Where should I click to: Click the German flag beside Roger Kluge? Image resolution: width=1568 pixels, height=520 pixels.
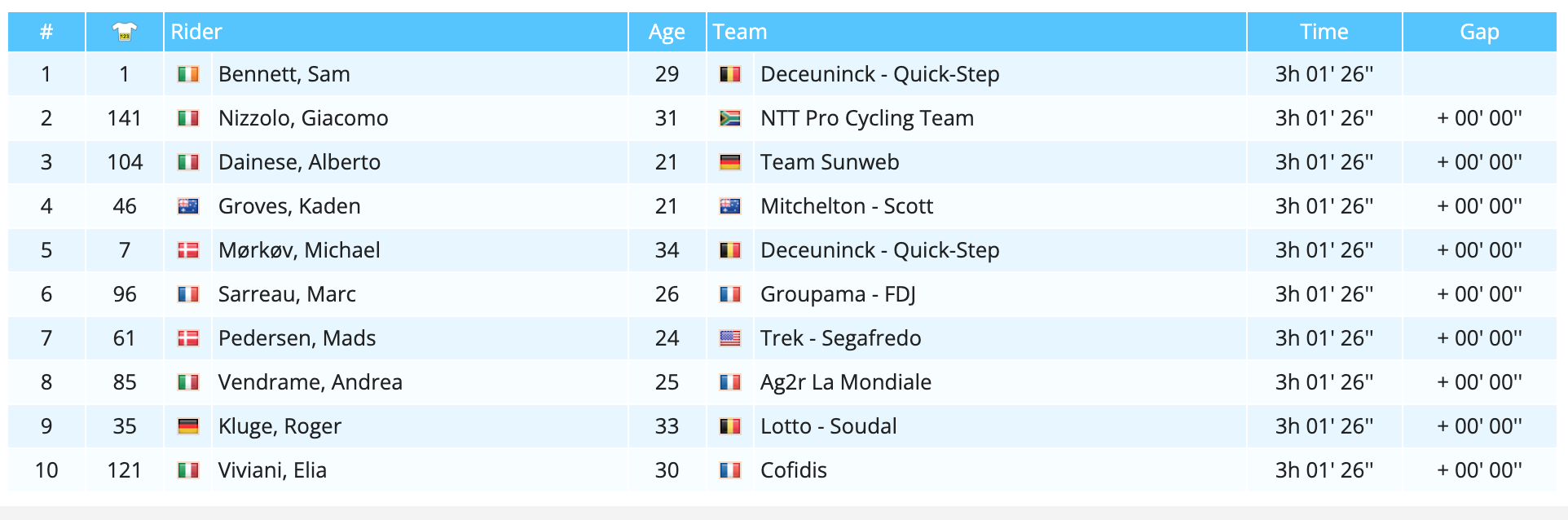[188, 426]
